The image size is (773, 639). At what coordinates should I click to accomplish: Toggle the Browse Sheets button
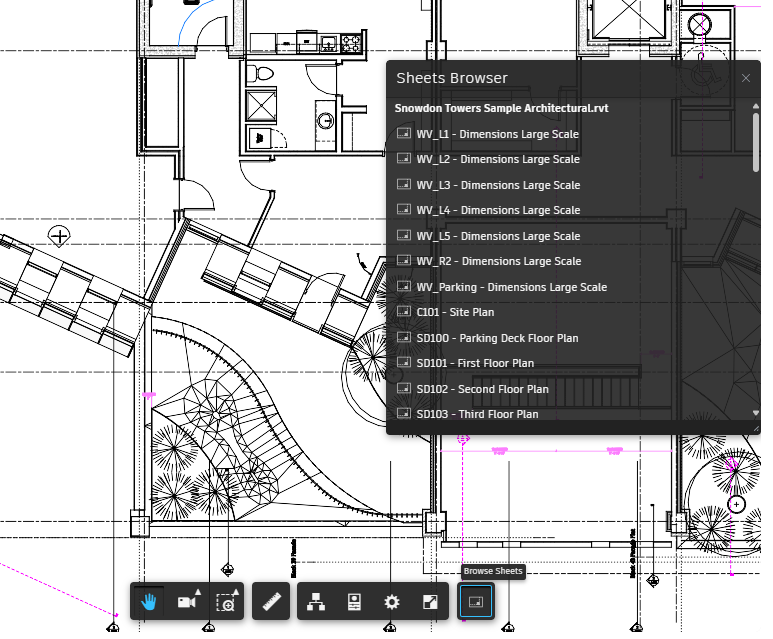click(477, 602)
